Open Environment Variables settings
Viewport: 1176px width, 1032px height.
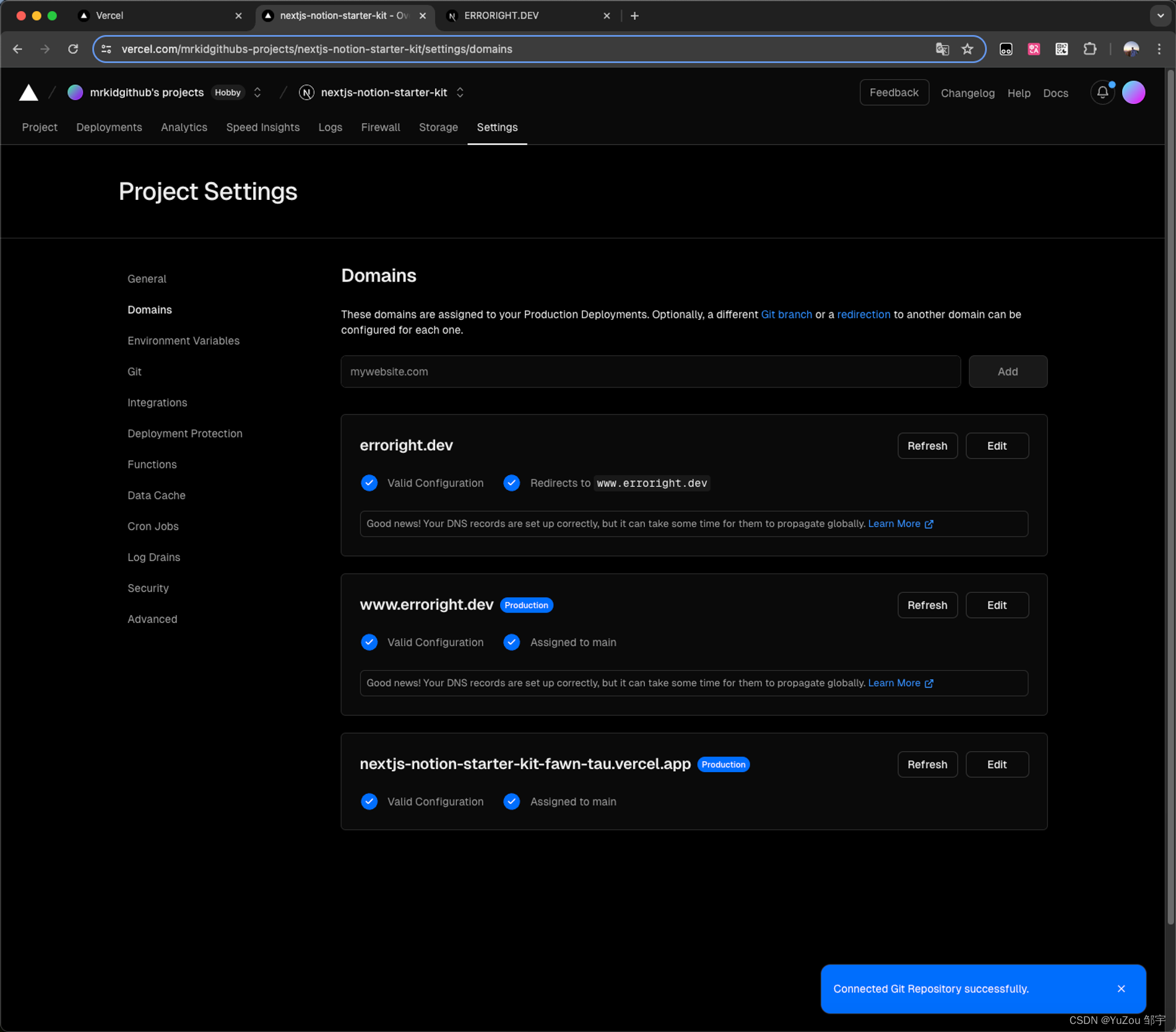(x=183, y=341)
